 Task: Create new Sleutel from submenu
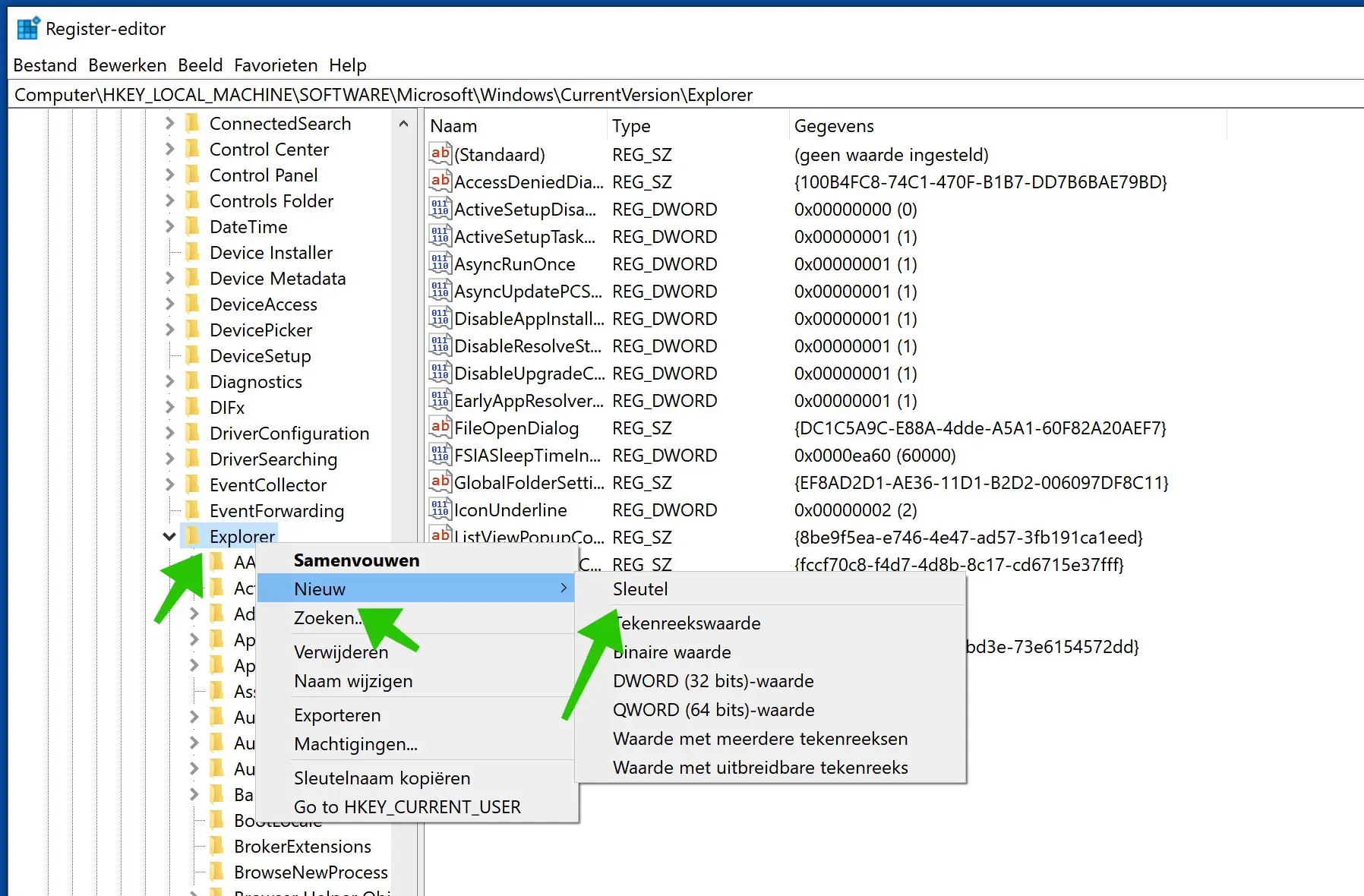(771, 588)
